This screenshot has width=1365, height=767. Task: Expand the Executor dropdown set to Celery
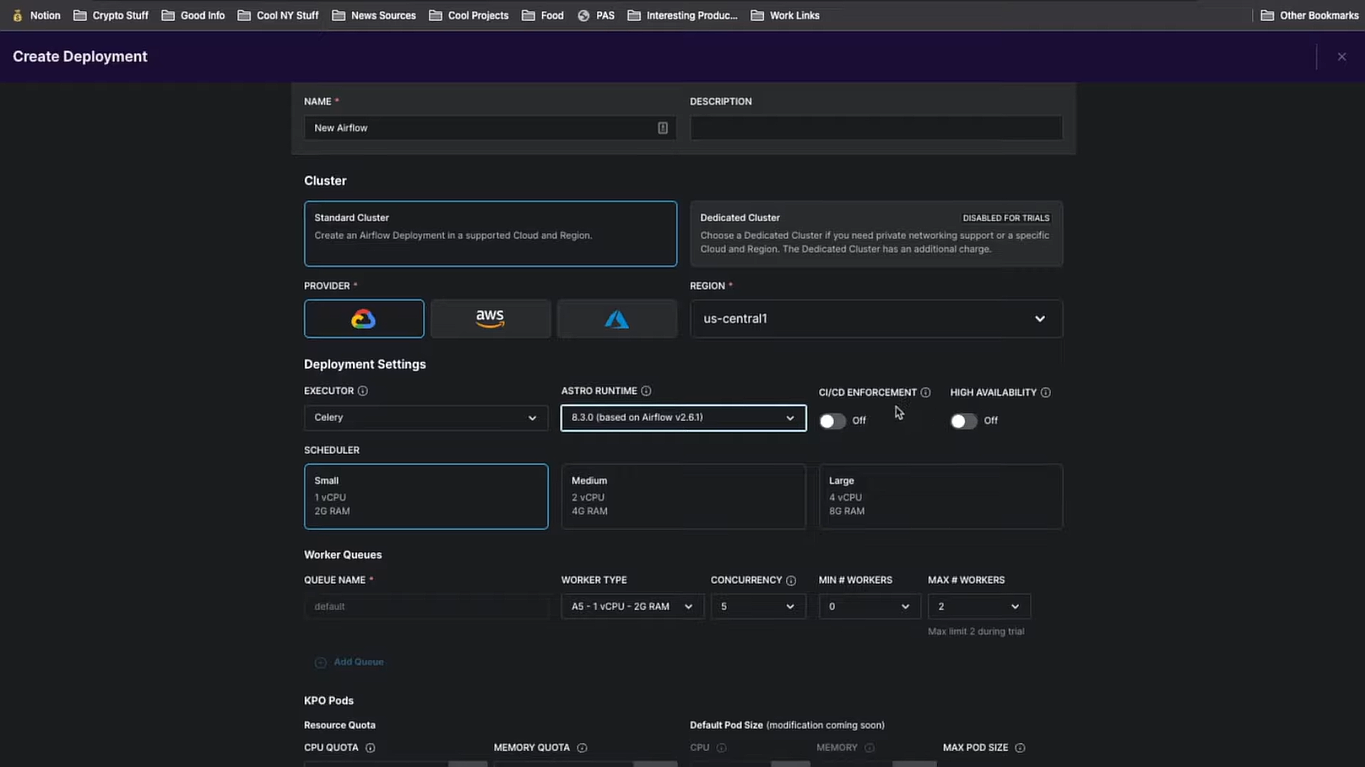click(x=425, y=418)
